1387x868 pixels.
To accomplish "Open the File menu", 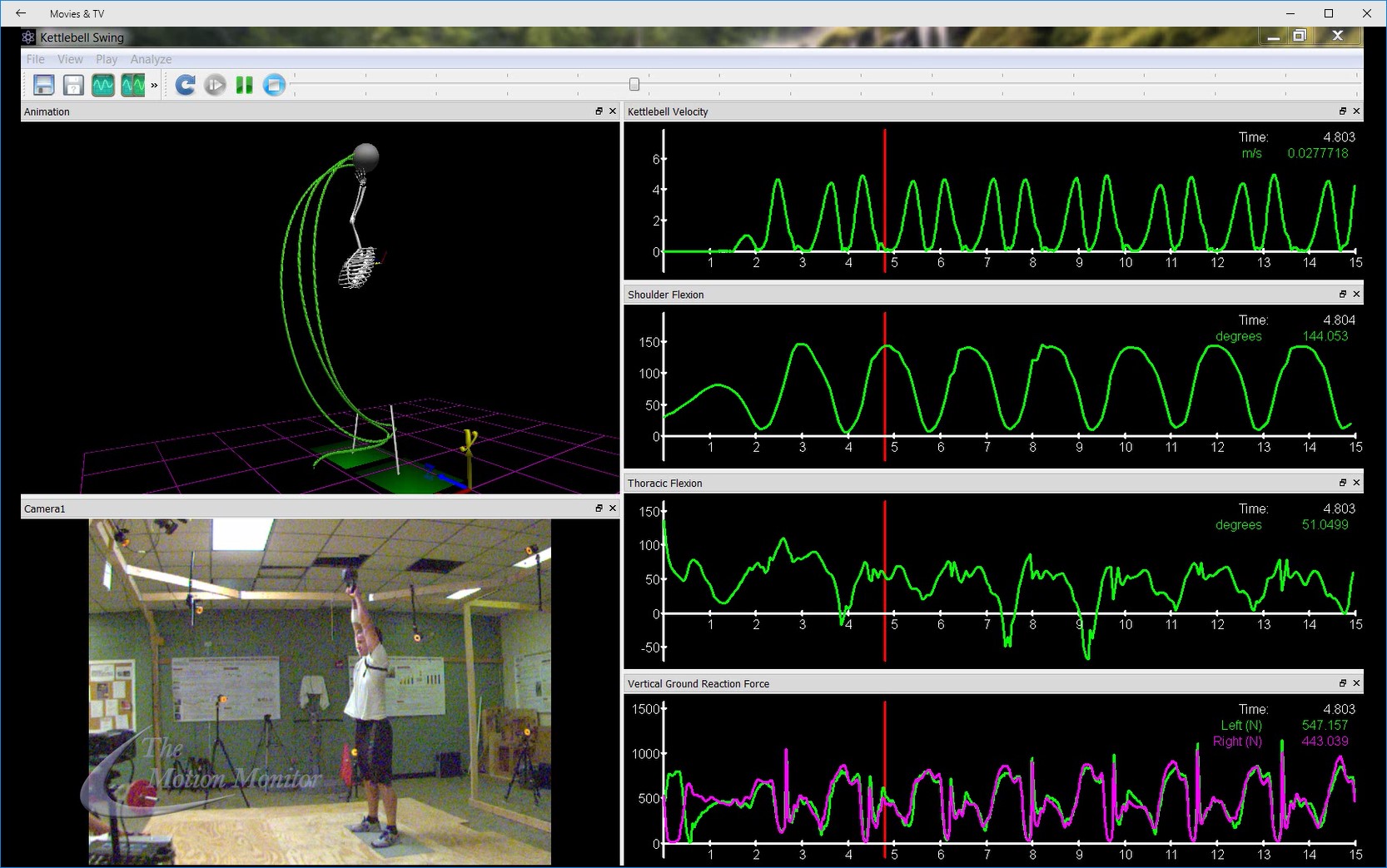I will point(35,59).
